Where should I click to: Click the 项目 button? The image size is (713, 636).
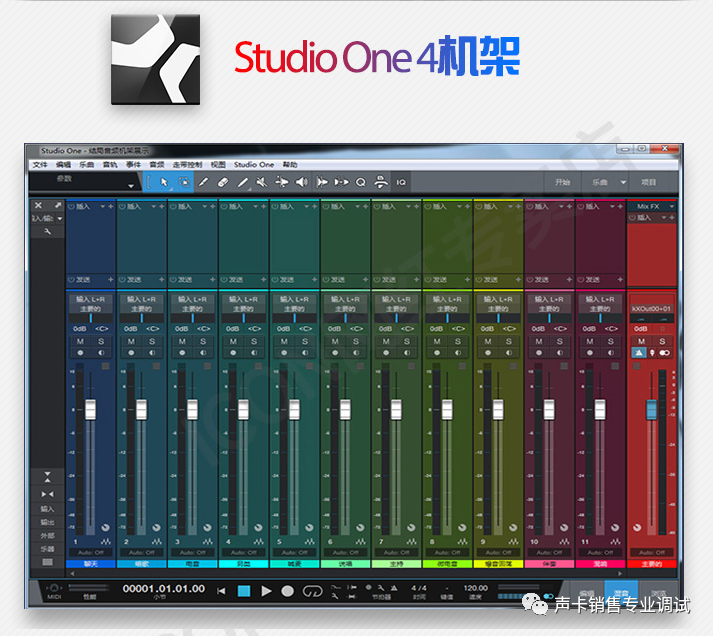[x=649, y=182]
